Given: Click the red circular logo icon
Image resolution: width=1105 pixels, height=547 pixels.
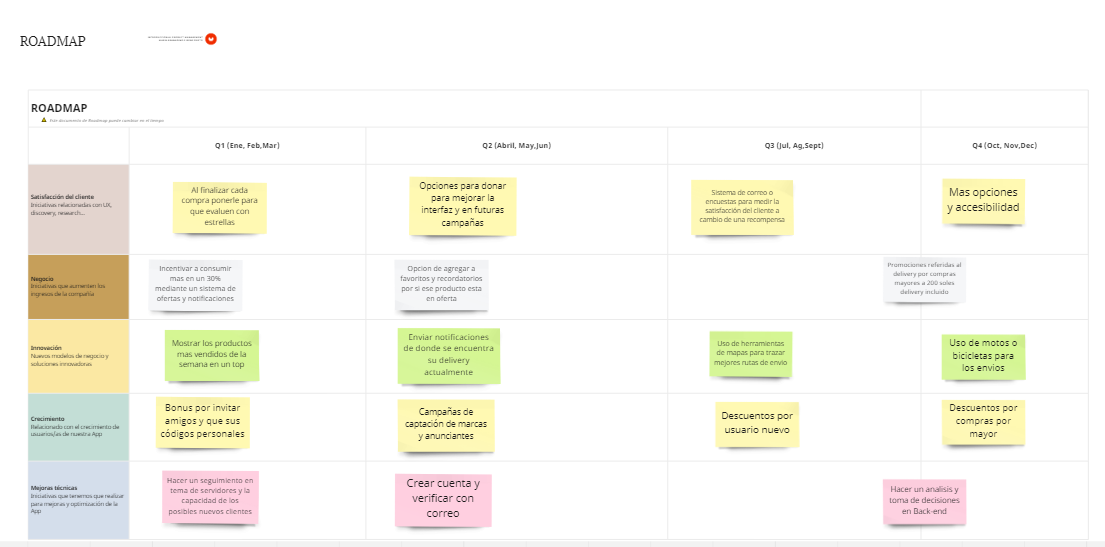Looking at the screenshot, I should (x=211, y=39).
